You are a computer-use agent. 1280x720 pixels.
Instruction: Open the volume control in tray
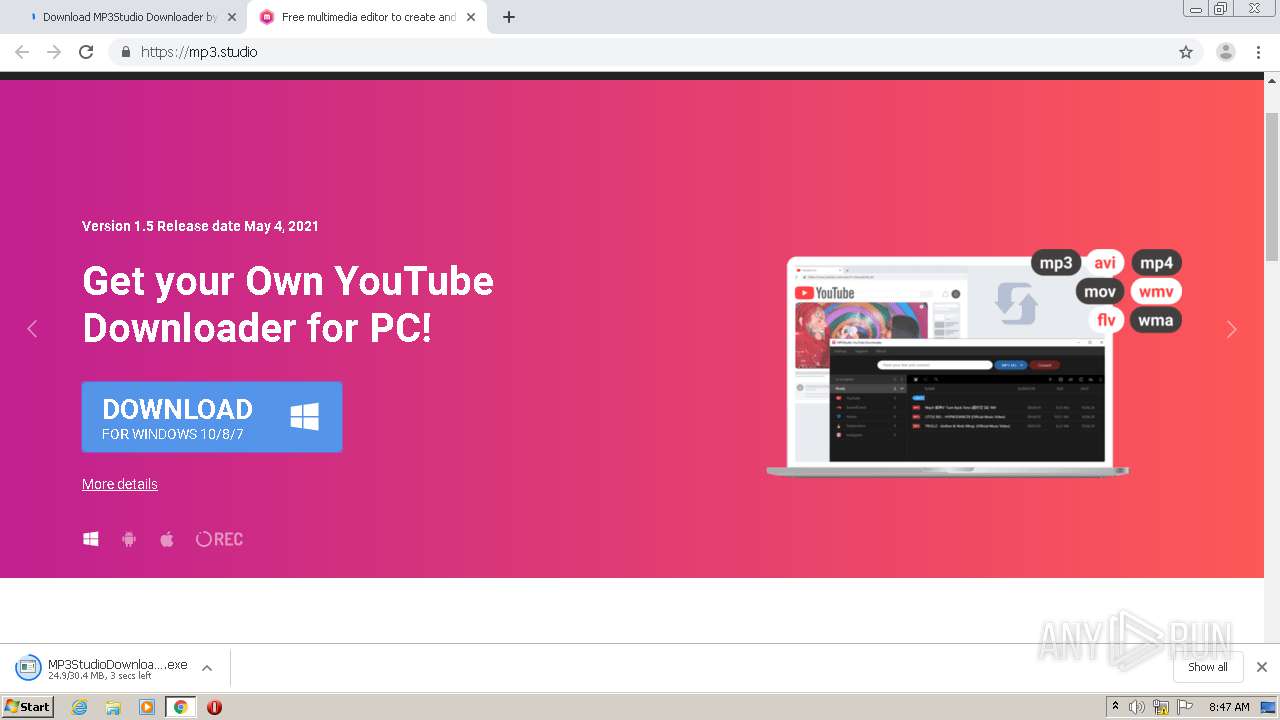(x=1137, y=707)
